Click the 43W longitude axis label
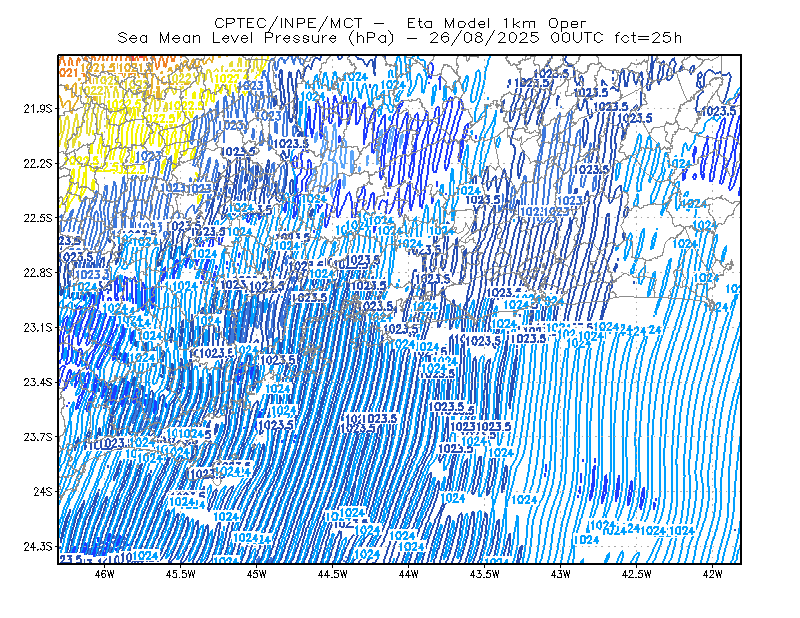This screenshot has width=800, height=618. click(560, 574)
